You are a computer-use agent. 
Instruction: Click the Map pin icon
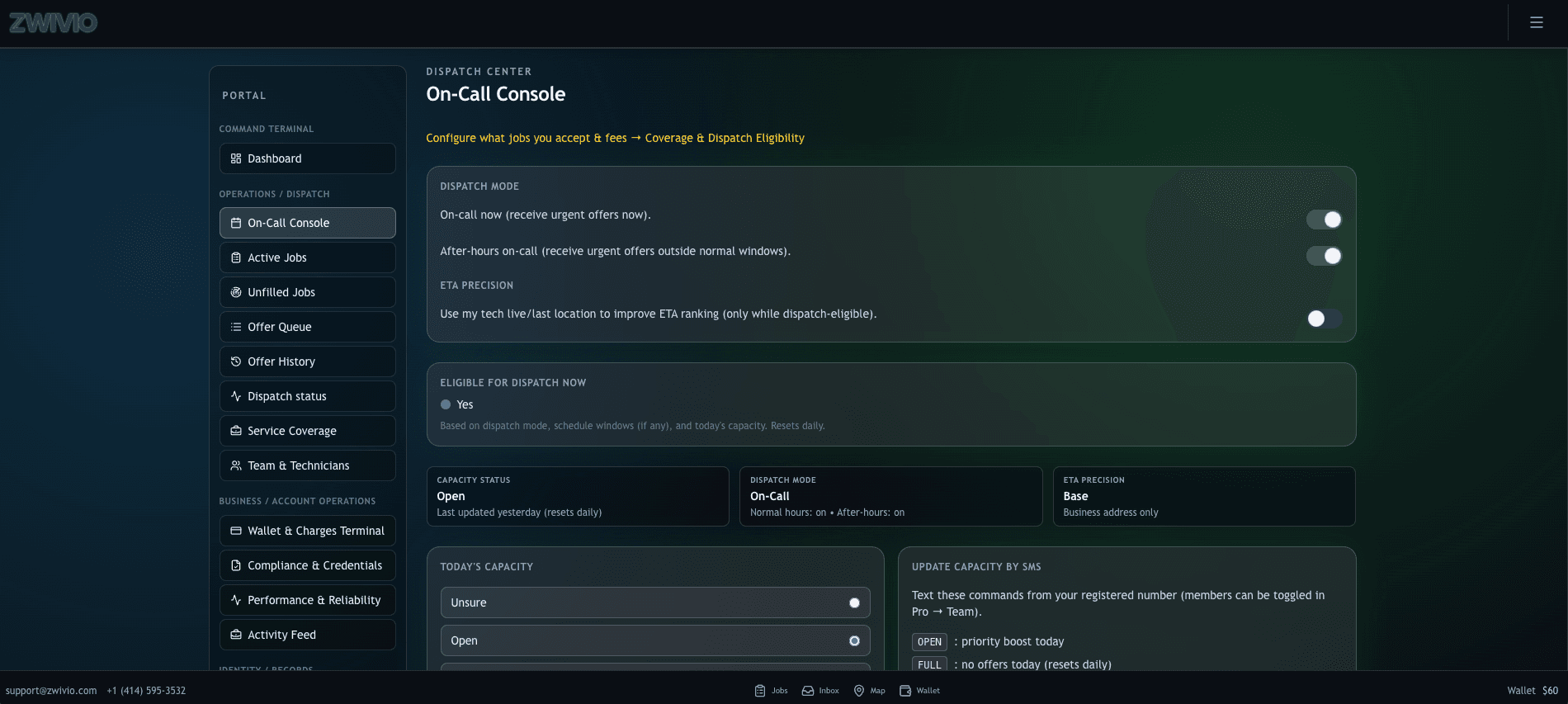tap(859, 691)
